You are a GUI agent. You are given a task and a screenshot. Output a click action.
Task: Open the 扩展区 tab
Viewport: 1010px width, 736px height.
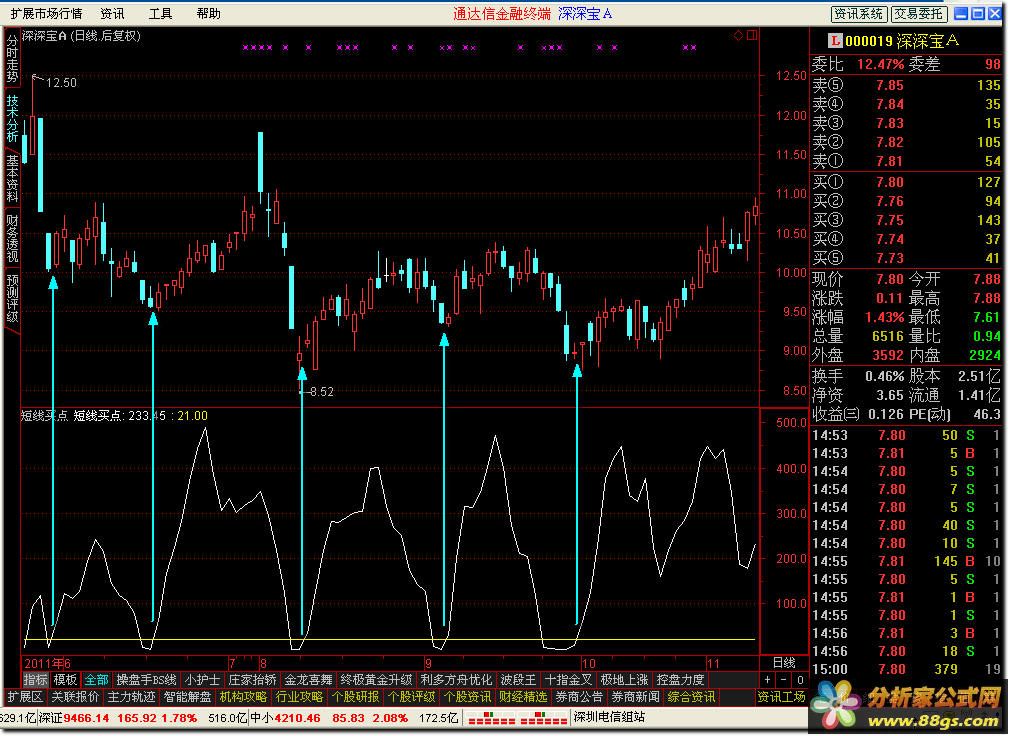(x=24, y=697)
